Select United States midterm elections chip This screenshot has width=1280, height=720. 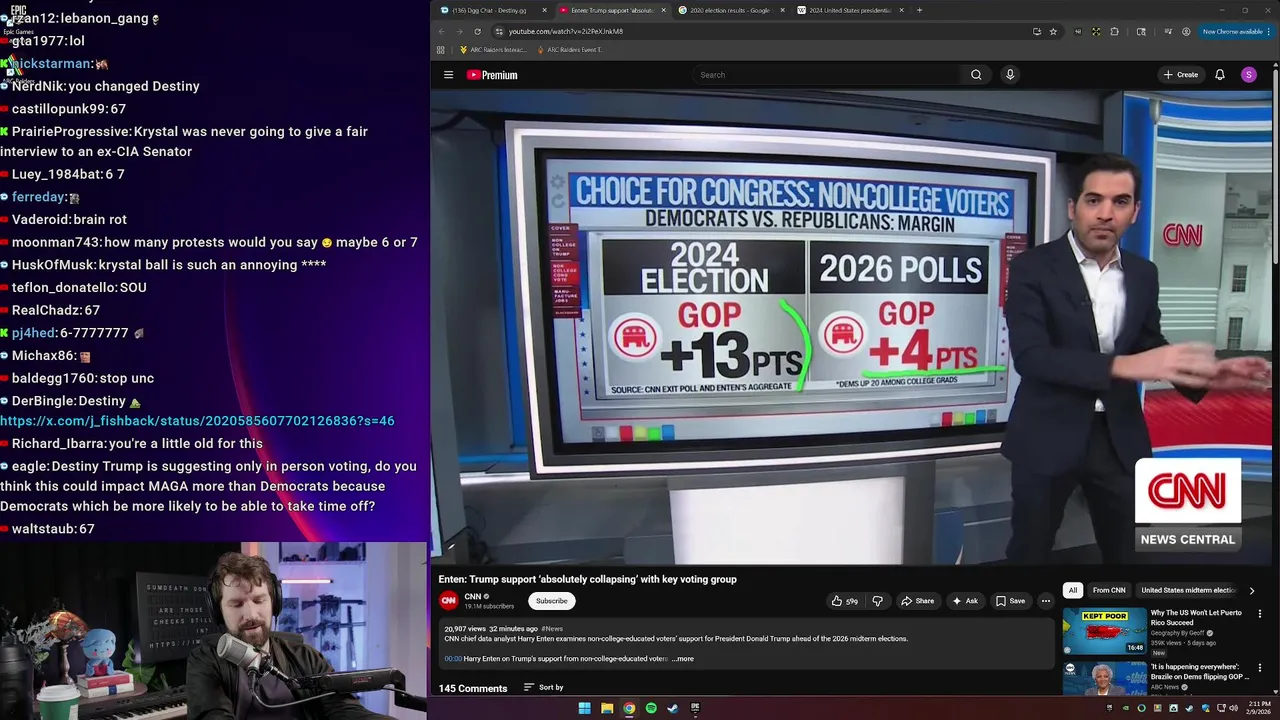[1188, 591]
